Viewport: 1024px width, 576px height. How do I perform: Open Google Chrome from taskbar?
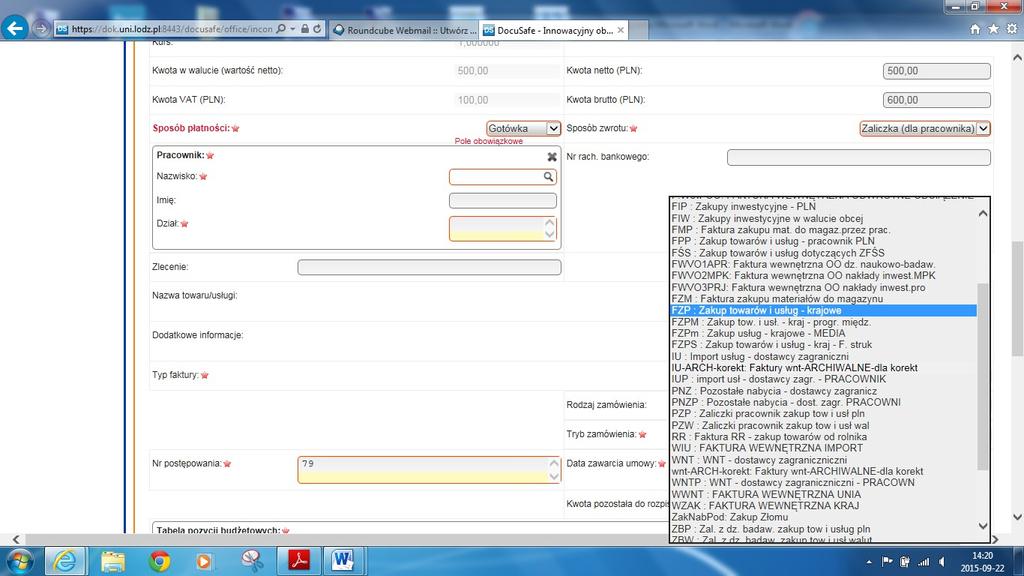[x=159, y=561]
